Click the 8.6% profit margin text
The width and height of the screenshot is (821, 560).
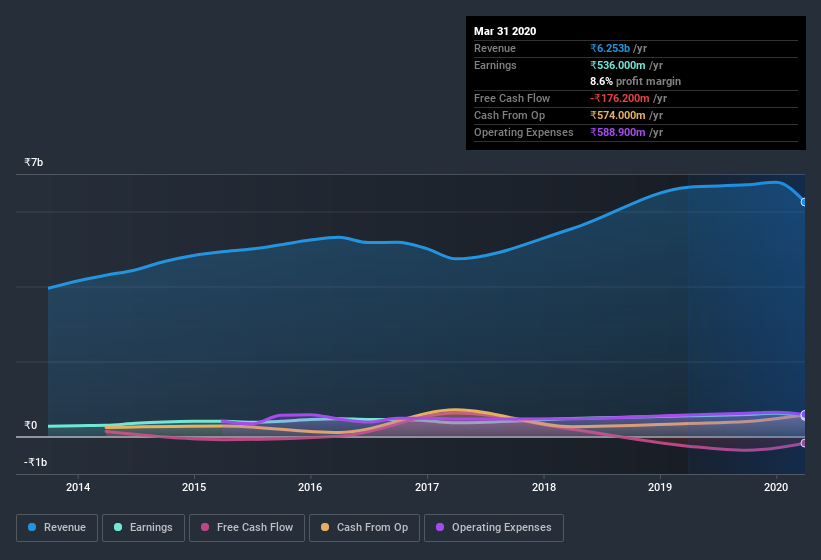click(636, 81)
